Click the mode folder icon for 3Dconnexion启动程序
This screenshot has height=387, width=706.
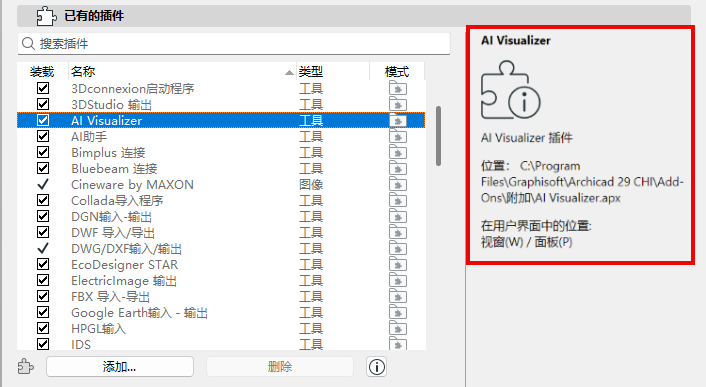[398, 88]
